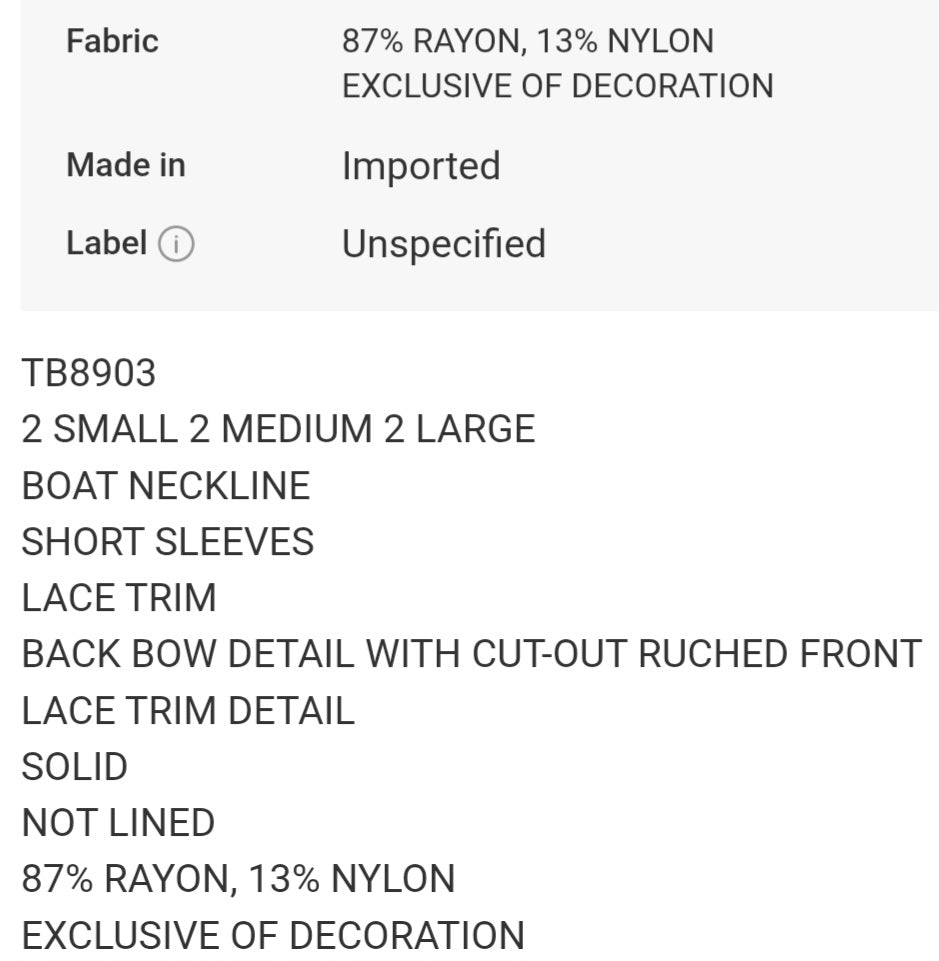Screen dimensions: 939x961
Task: Select BACK BOW DETAIL WITH CUT-OUT line
Action: click(x=471, y=653)
